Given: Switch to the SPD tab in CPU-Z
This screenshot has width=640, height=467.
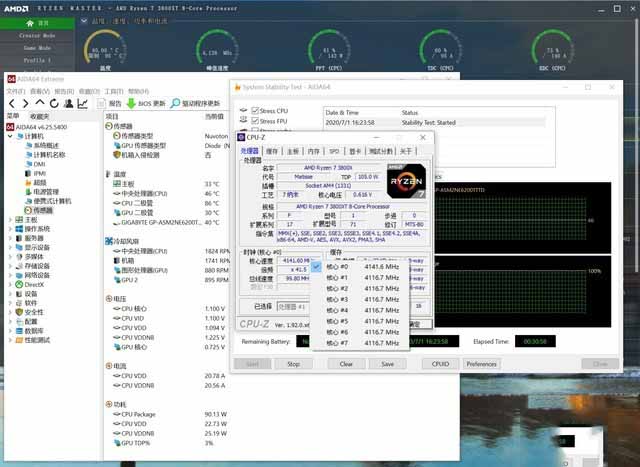Looking at the screenshot, I should (x=334, y=151).
